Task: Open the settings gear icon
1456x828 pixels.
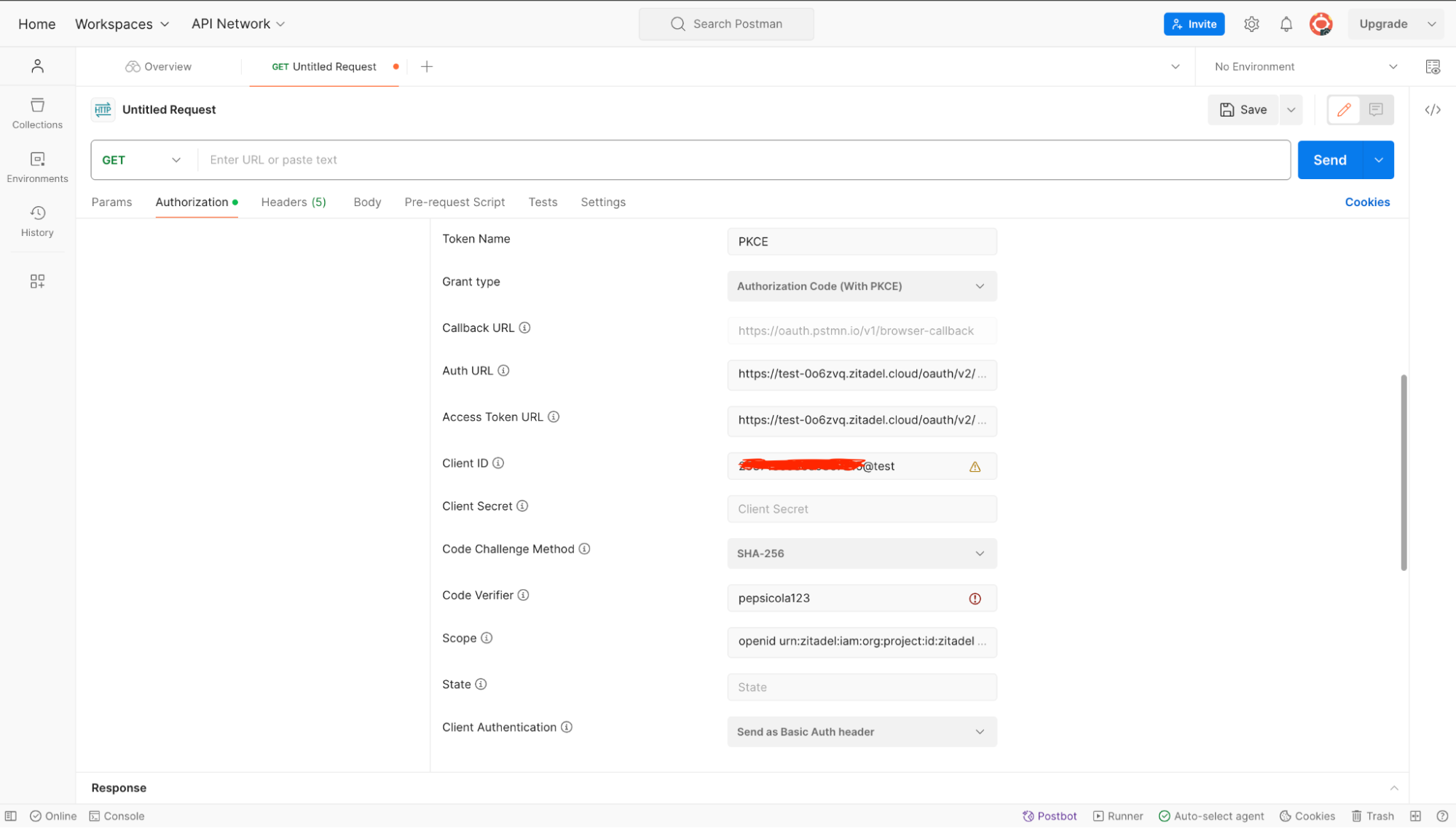Action: pos(1251,24)
